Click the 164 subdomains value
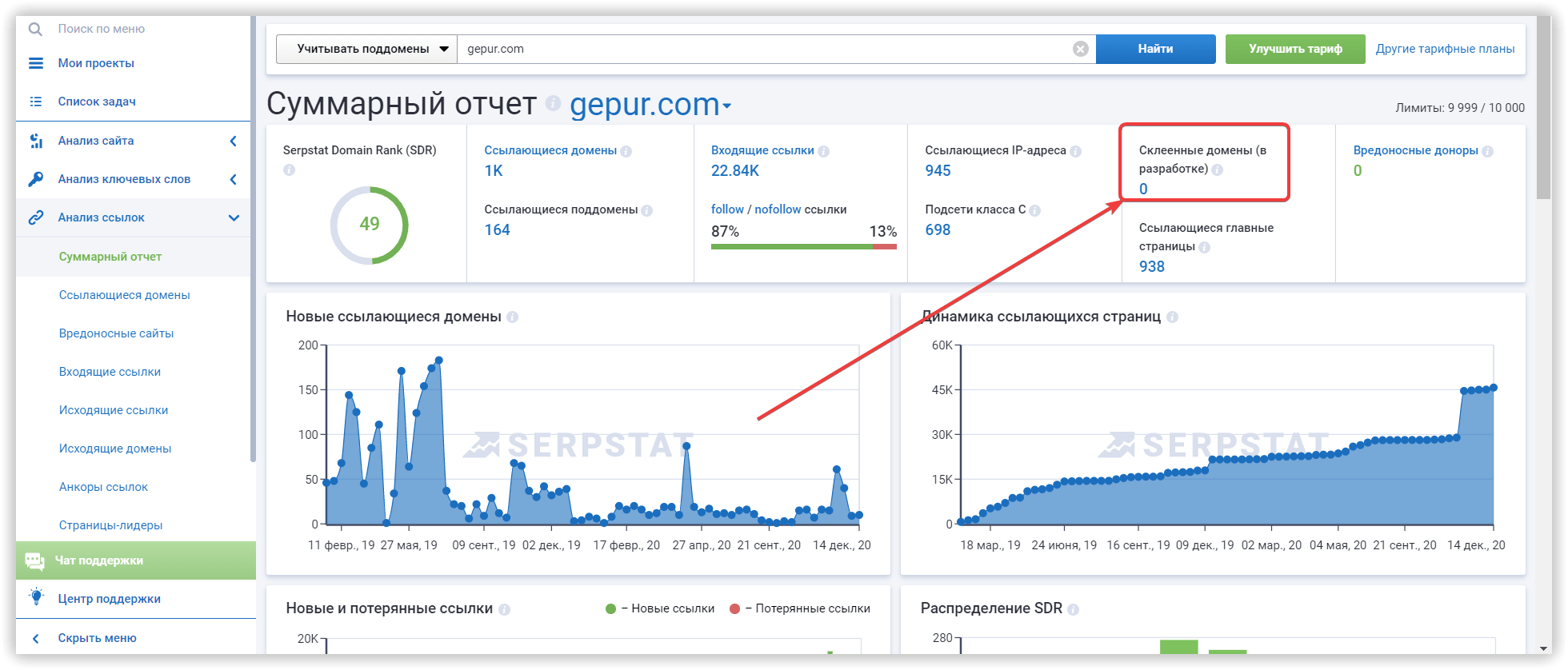This screenshot has width=1568, height=670. pyautogui.click(x=497, y=229)
